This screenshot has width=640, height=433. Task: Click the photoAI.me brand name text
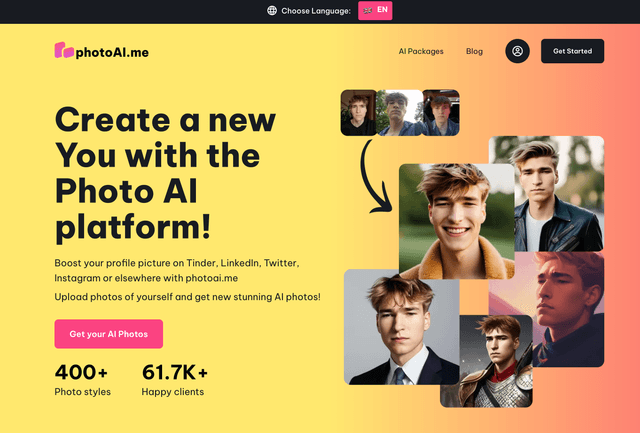112,52
